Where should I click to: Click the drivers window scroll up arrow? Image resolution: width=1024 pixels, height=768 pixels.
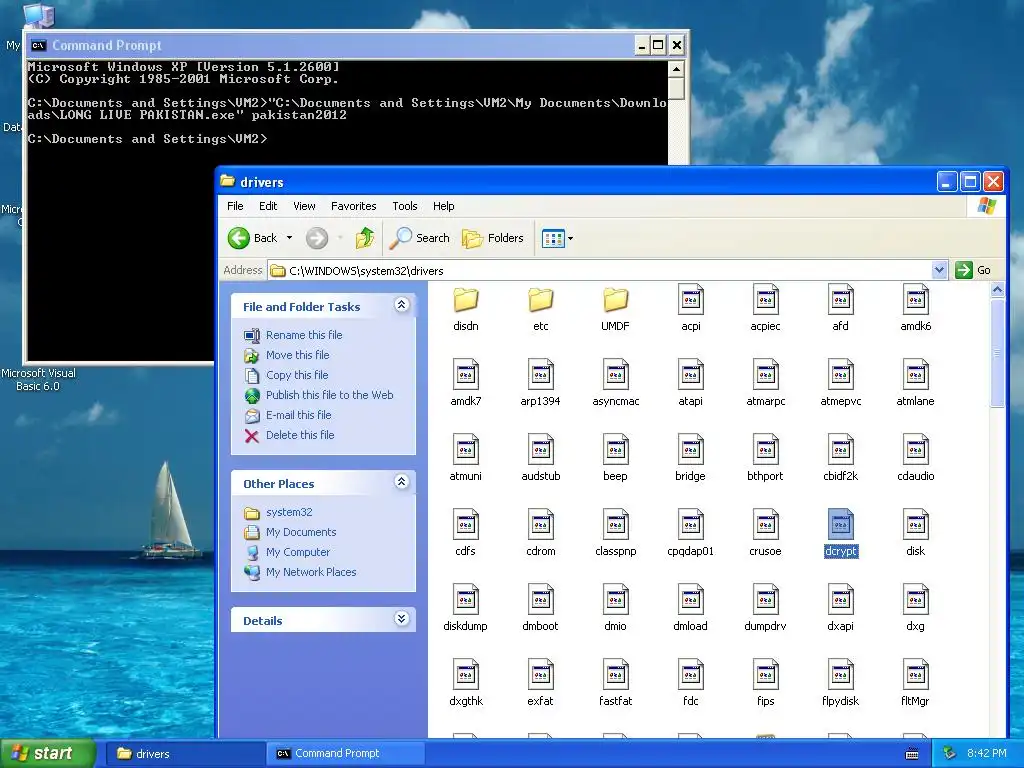point(997,289)
